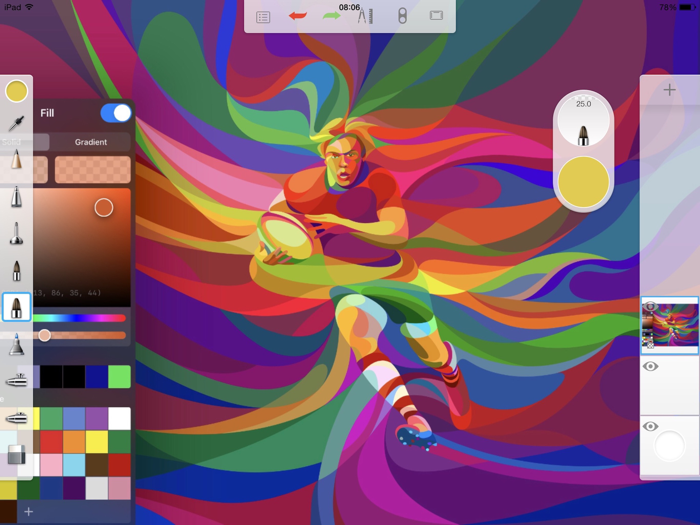
Task: Choose the silver pen nib tool
Action: tap(16, 197)
